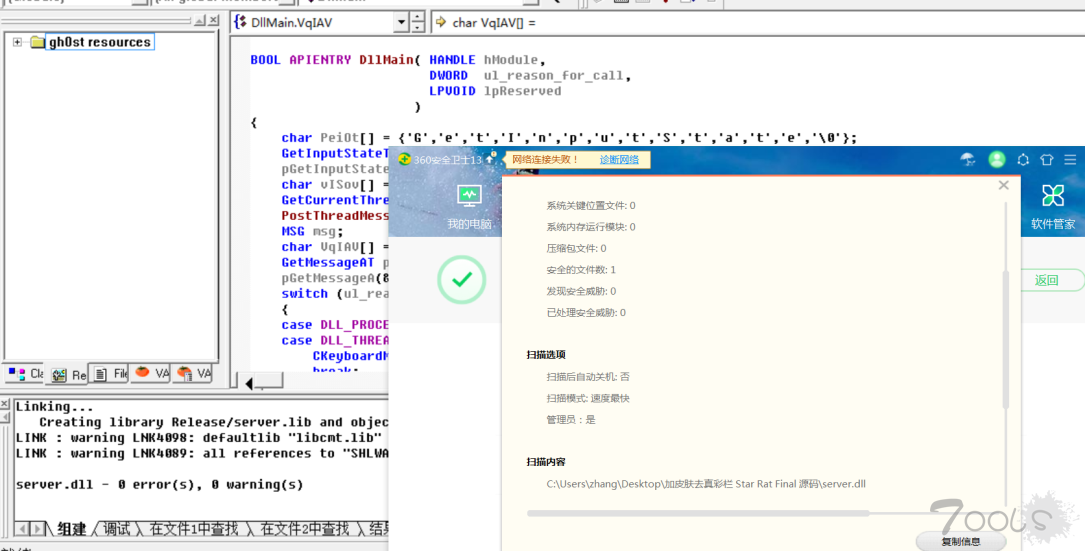Click the 返回 button in 360 window

point(1046,280)
